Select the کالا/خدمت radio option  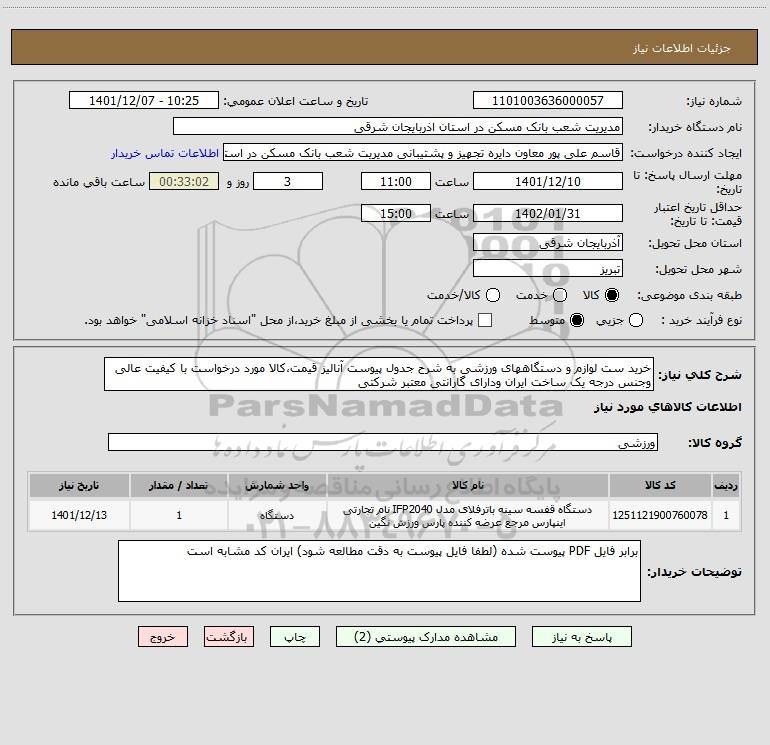coord(493,295)
